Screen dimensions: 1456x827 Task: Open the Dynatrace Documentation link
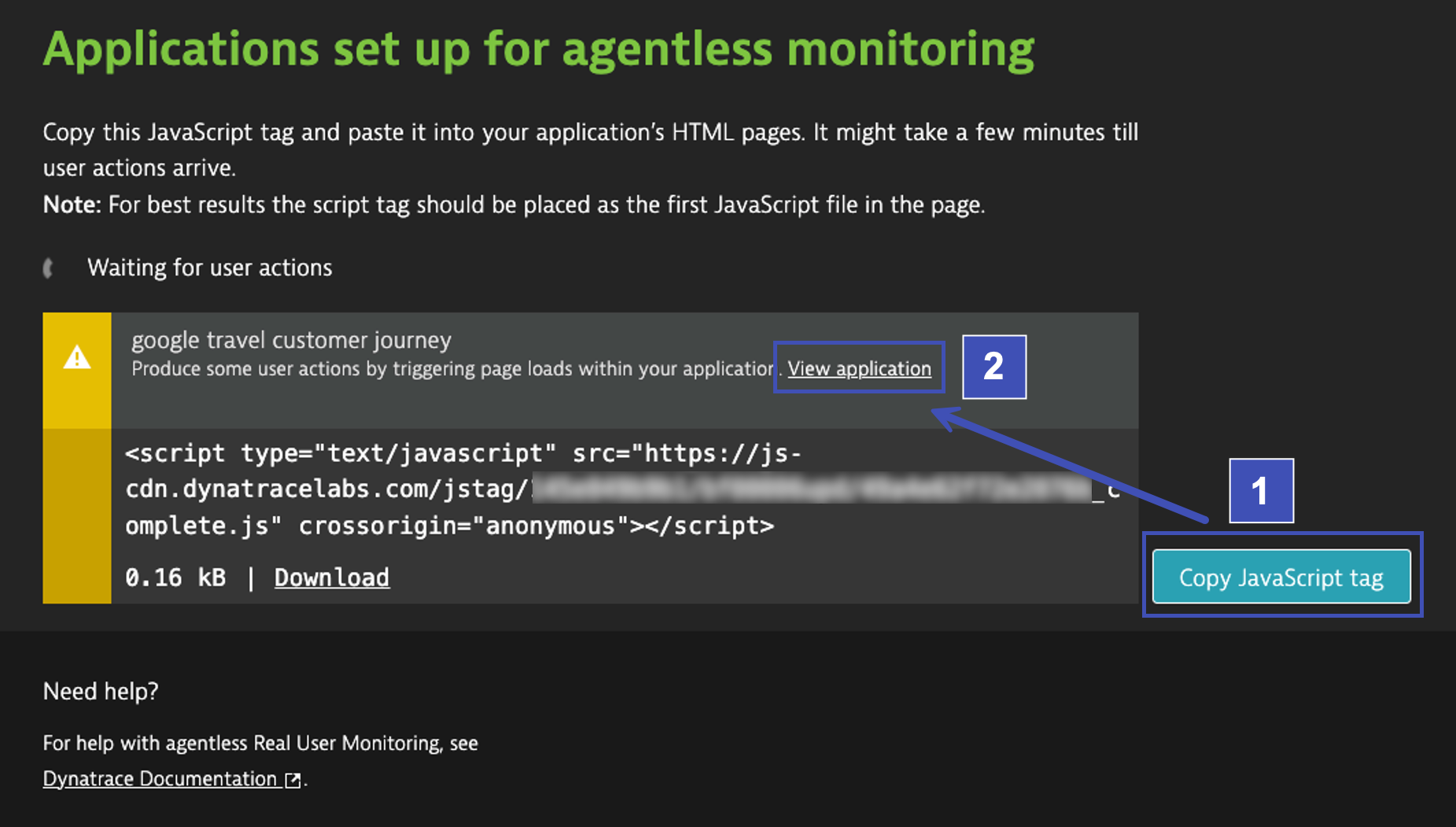click(160, 778)
